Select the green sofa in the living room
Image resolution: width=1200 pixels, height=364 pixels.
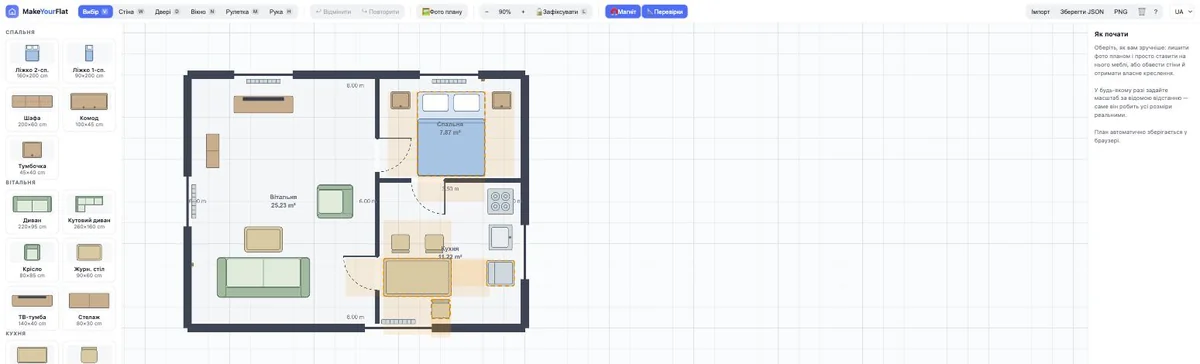264,277
